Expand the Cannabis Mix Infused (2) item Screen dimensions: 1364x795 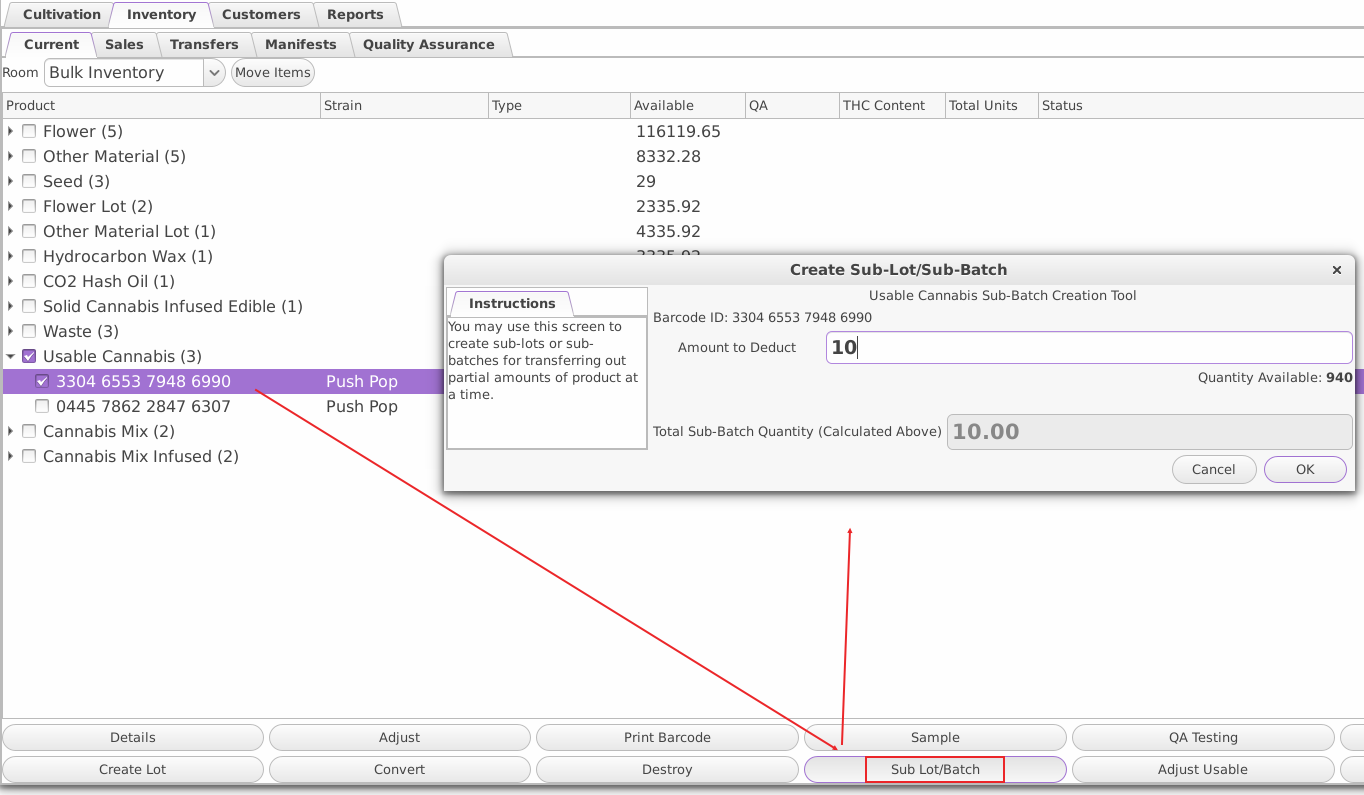10,456
